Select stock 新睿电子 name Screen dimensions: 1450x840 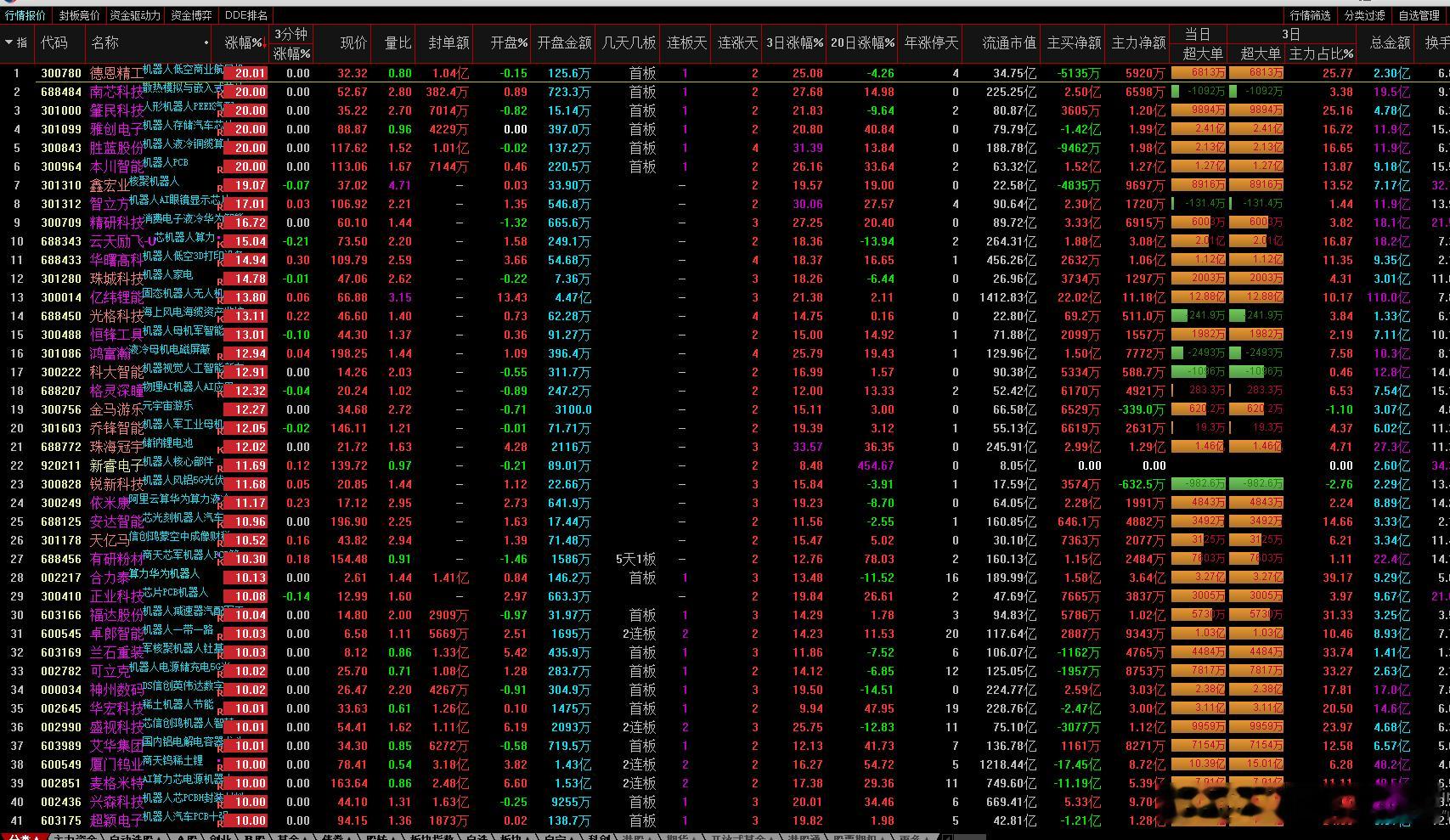click(116, 466)
